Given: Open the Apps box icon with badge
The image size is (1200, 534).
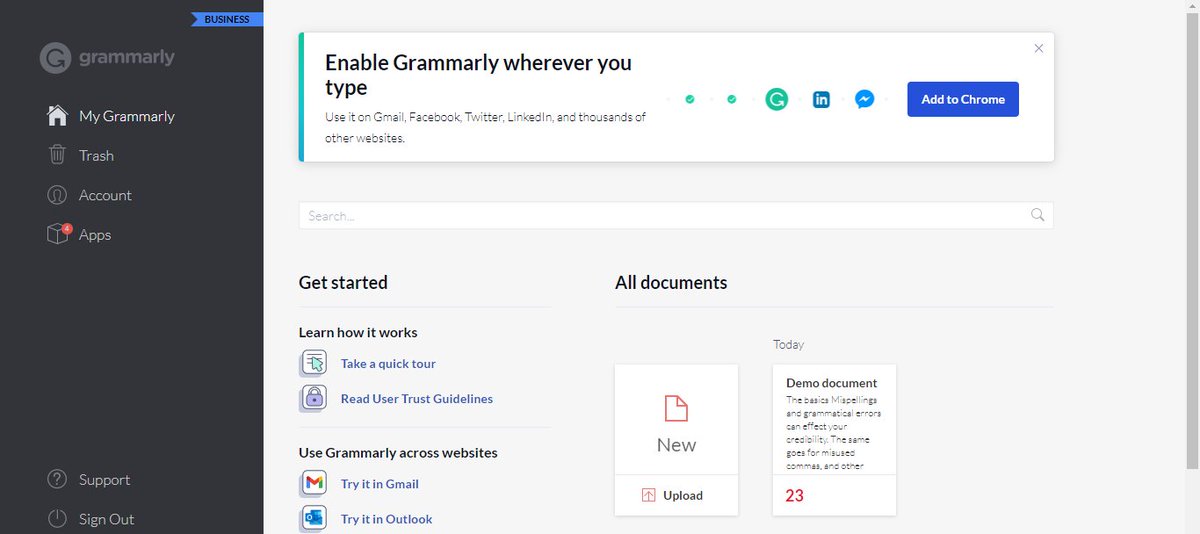Looking at the screenshot, I should tap(58, 234).
